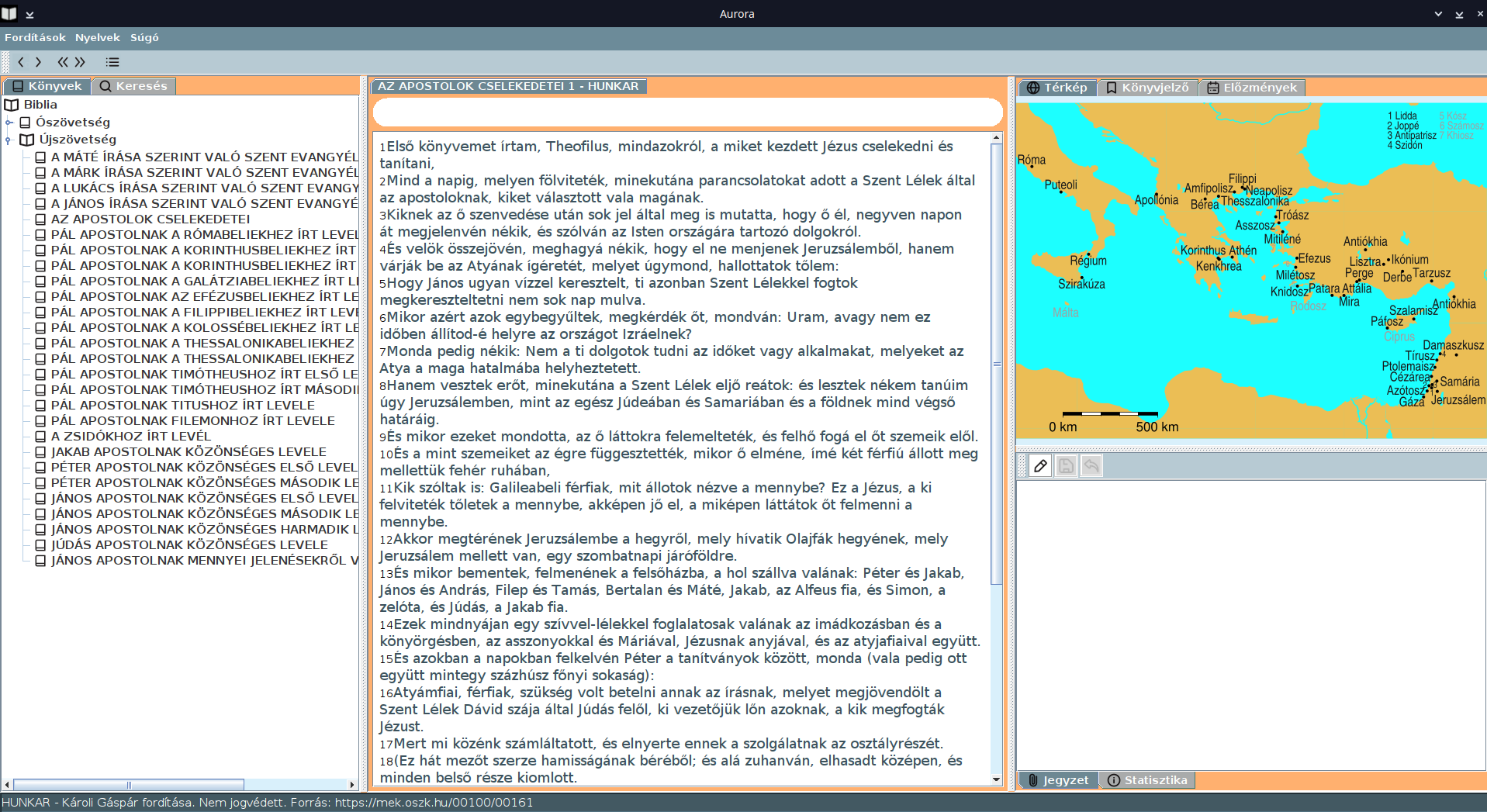This screenshot has height=812, width=1487.
Task: Open the Súgó menu
Action: click(x=144, y=37)
